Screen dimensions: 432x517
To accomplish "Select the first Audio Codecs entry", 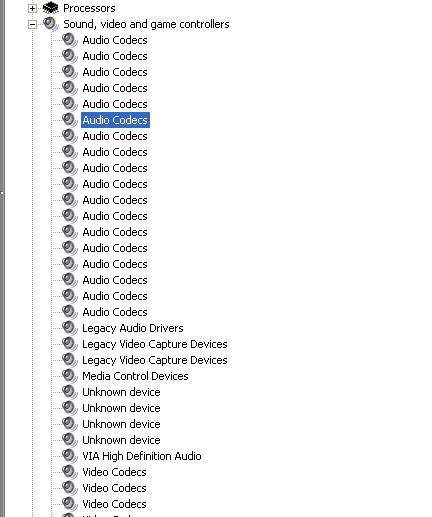I will click(x=115, y=40).
